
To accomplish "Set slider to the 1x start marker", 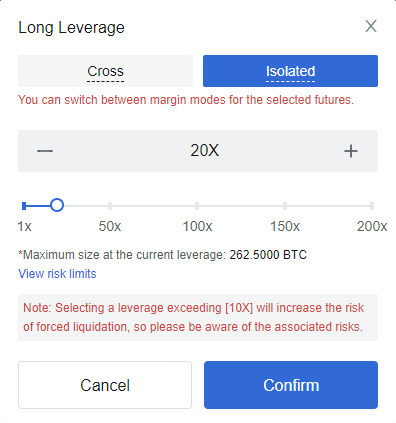I will (x=24, y=206).
